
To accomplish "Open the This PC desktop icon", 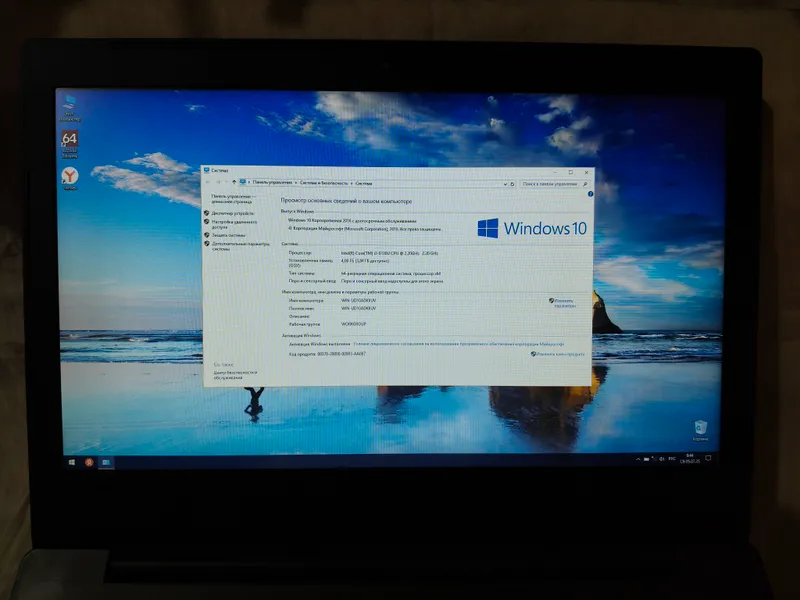I will [x=69, y=107].
